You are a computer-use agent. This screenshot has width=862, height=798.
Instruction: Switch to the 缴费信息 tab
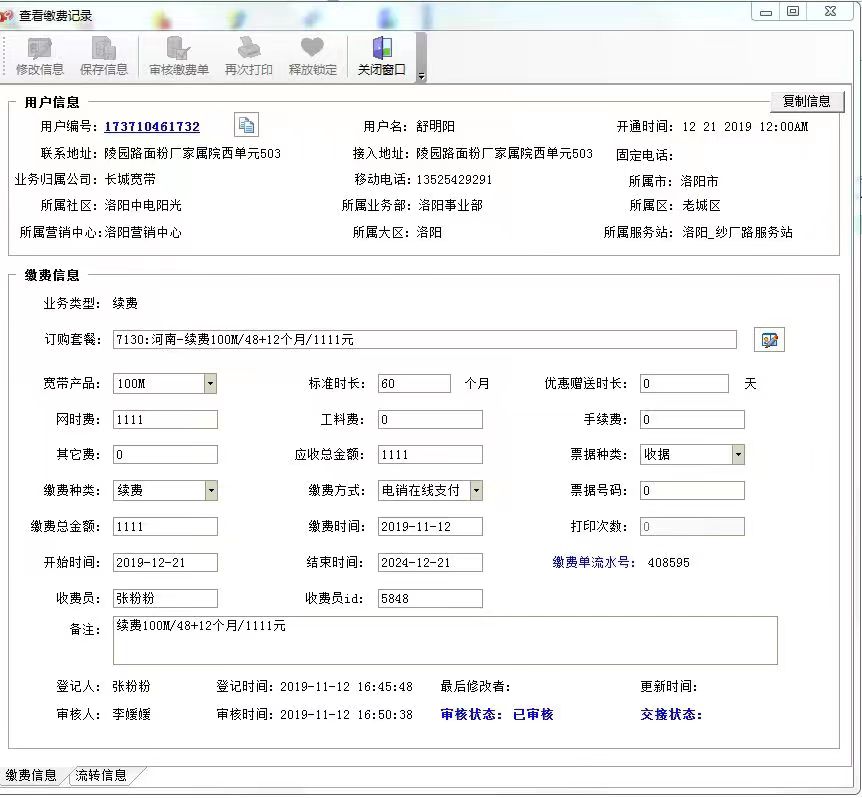pyautogui.click(x=32, y=775)
